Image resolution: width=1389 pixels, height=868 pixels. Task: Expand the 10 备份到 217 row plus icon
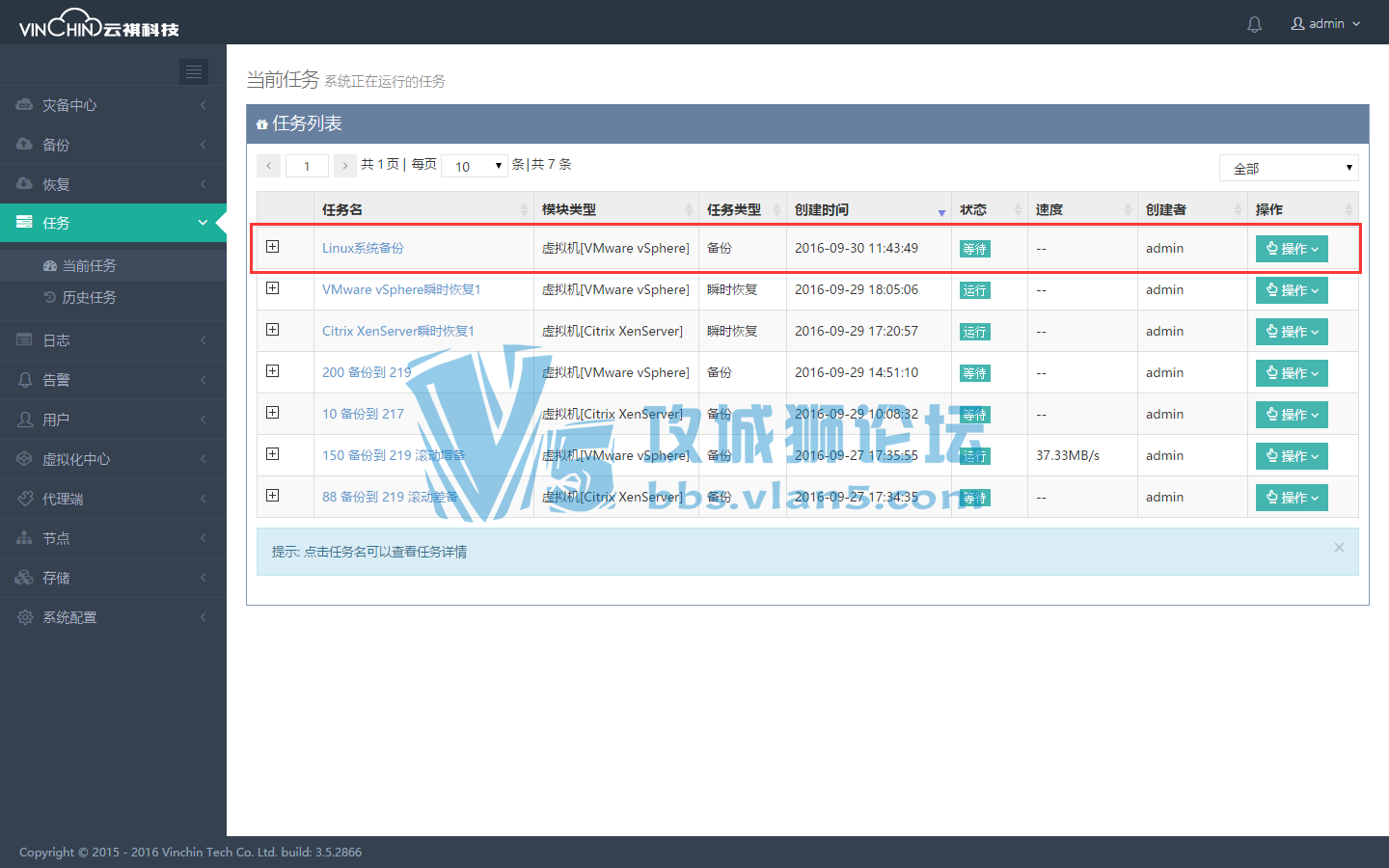[273, 413]
